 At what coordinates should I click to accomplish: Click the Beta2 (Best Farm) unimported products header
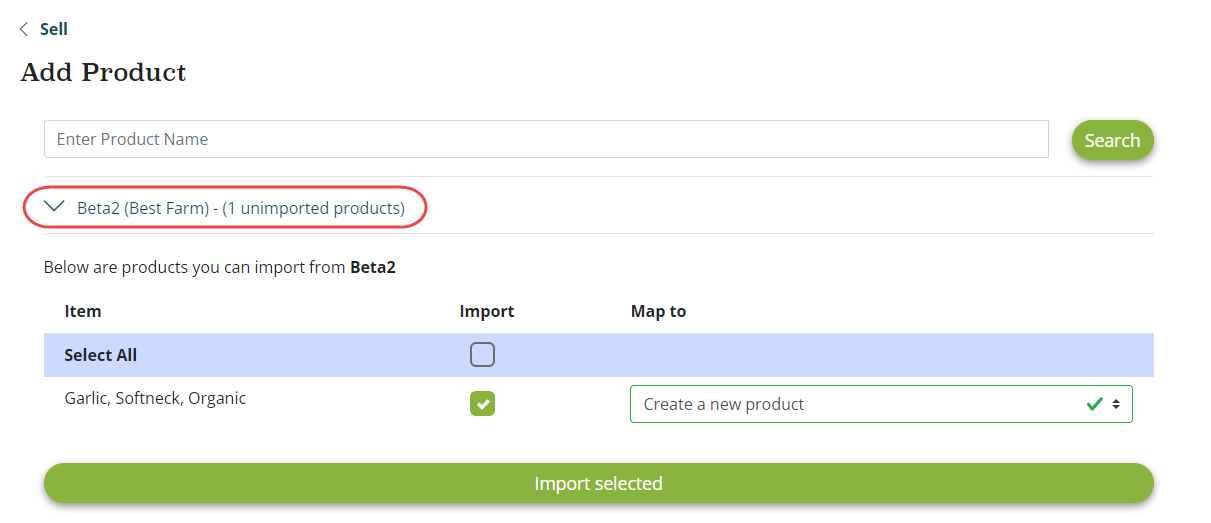[x=240, y=208]
